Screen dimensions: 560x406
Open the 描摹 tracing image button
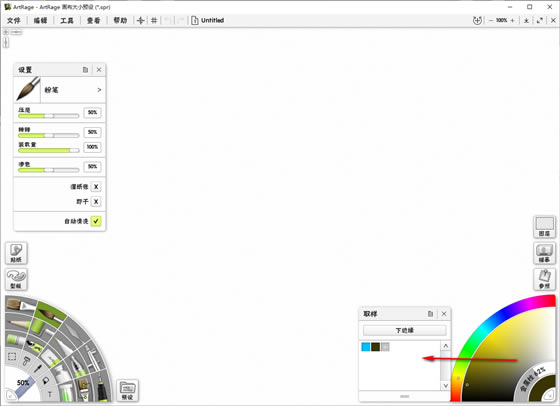coord(544,253)
